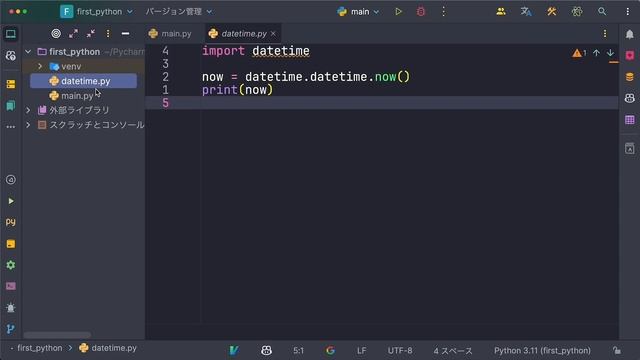This screenshot has height=360, width=640.
Task: Open the Run tool window icon
Action: (x=11, y=201)
